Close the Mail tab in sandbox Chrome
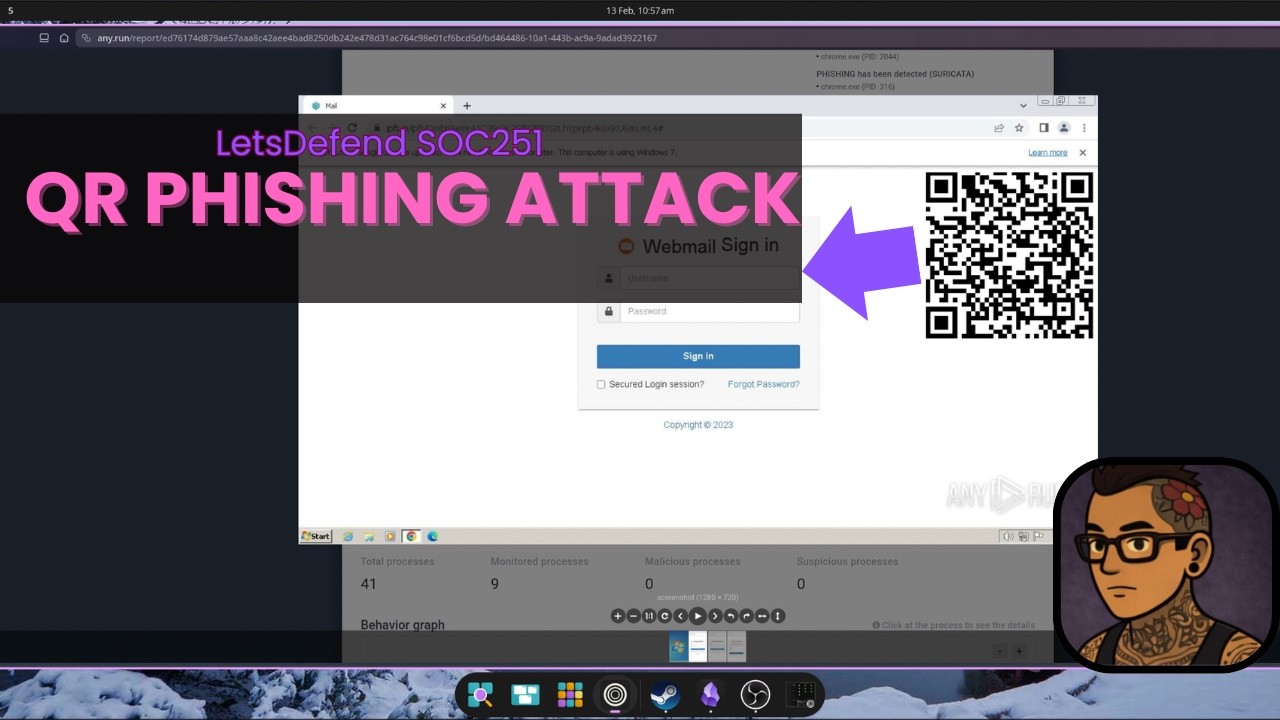This screenshot has height=720, width=1280. [443, 105]
